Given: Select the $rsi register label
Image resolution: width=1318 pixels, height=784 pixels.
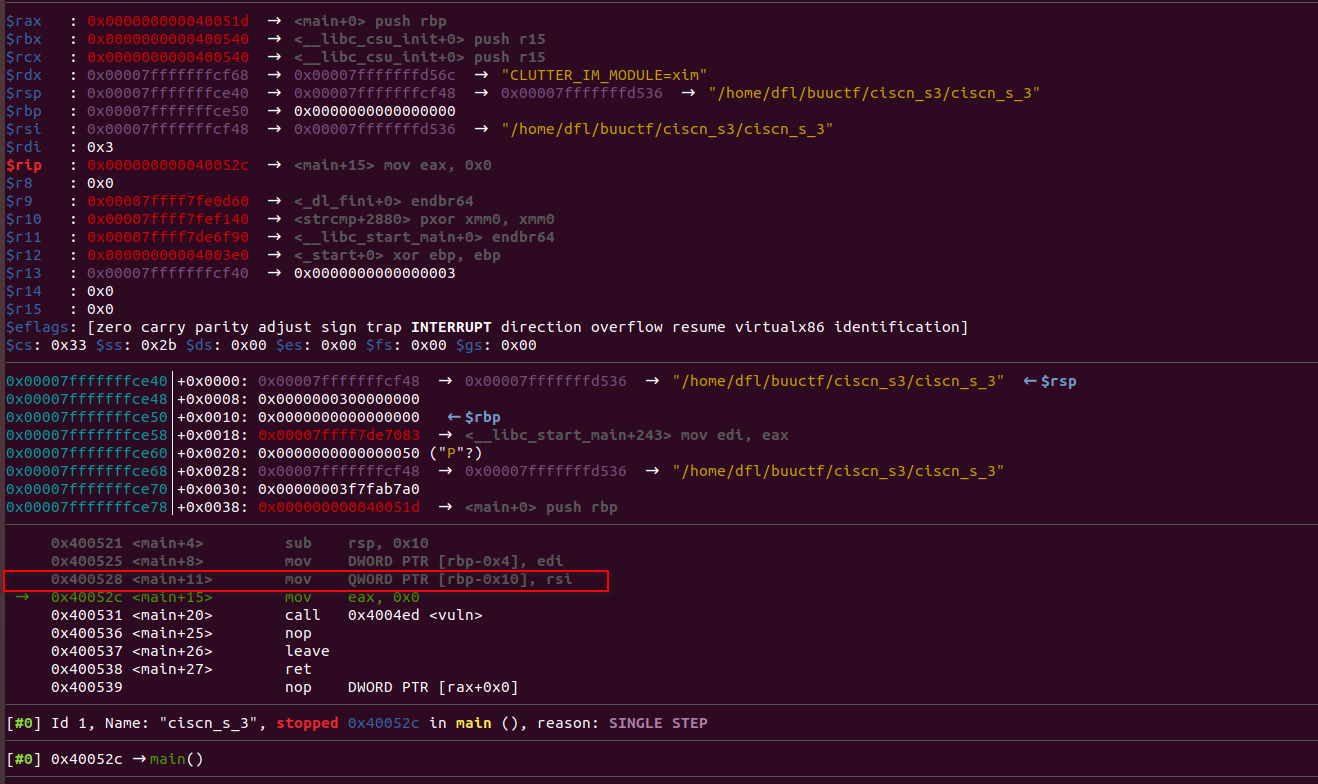Looking at the screenshot, I should coord(24,129).
